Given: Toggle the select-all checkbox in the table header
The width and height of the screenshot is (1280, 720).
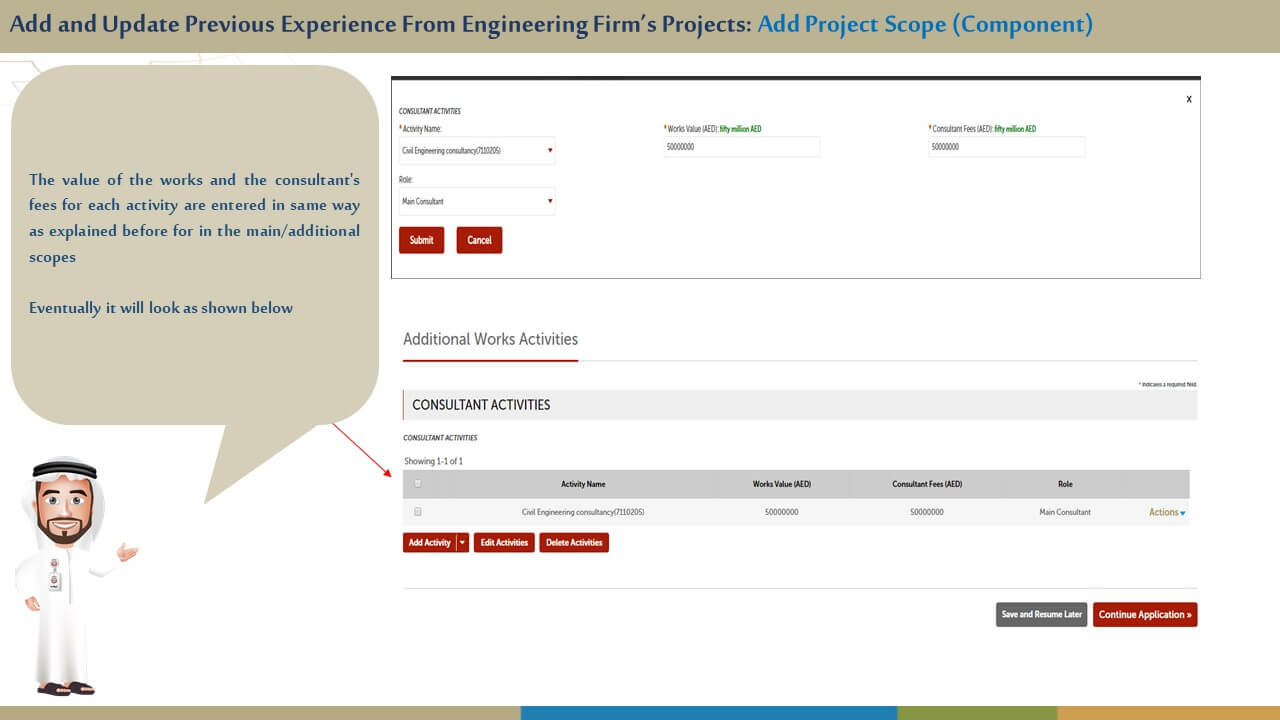Looking at the screenshot, I should pos(418,484).
